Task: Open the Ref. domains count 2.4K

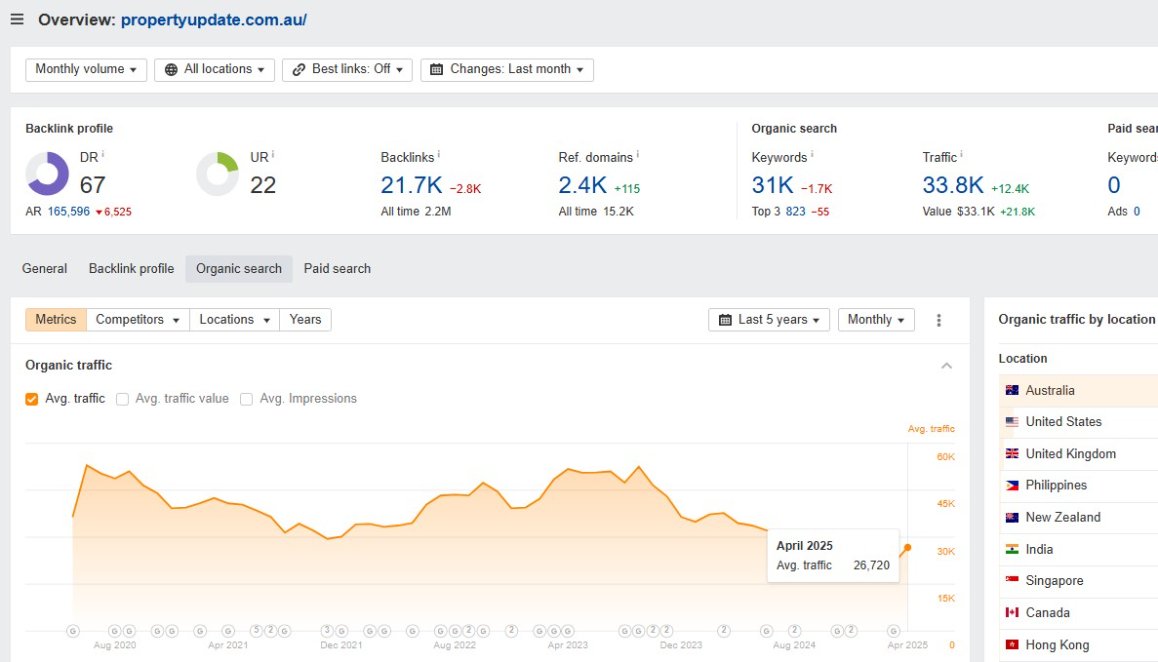Action: [583, 185]
